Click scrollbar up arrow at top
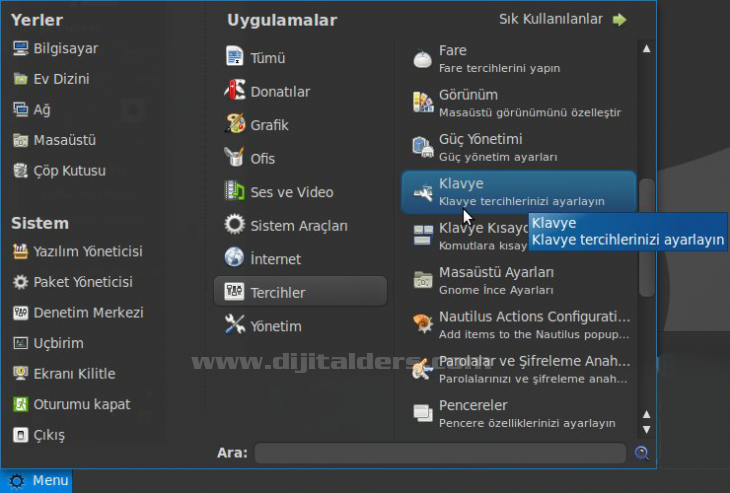Viewport: 730px width, 493px height. [x=646, y=48]
